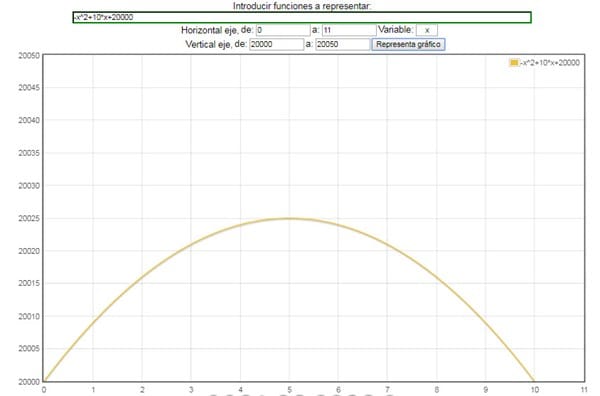The image size is (600, 396).
Task: Click the y-axis tick label 20035
Action: [29, 153]
